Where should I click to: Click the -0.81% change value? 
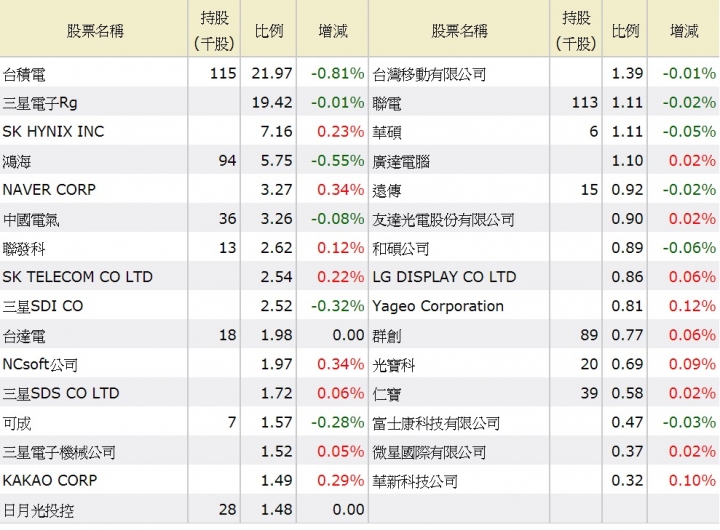tap(338, 73)
